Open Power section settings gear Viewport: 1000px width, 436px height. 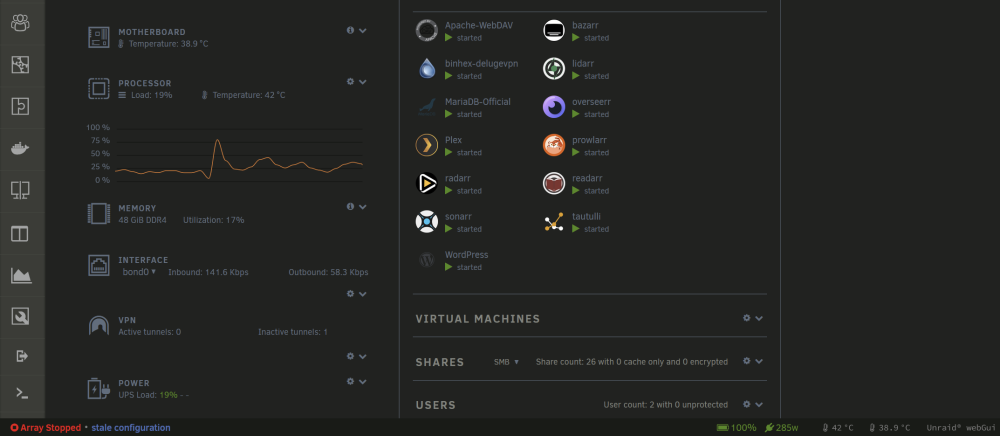tap(350, 381)
